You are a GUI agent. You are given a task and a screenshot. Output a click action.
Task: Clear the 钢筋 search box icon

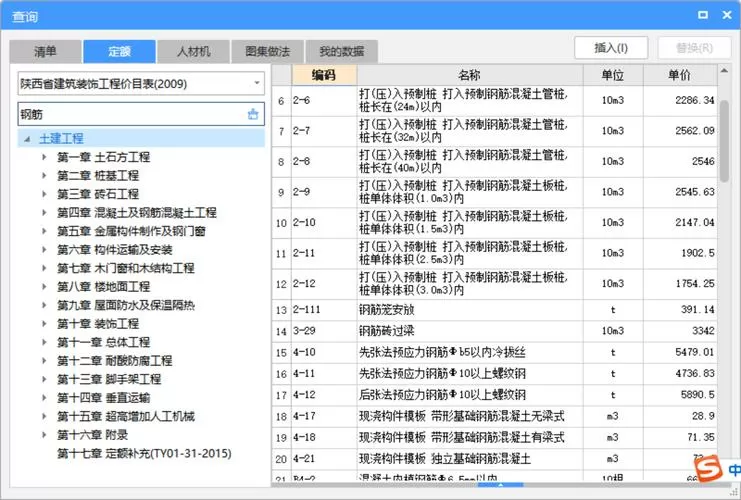tap(253, 114)
